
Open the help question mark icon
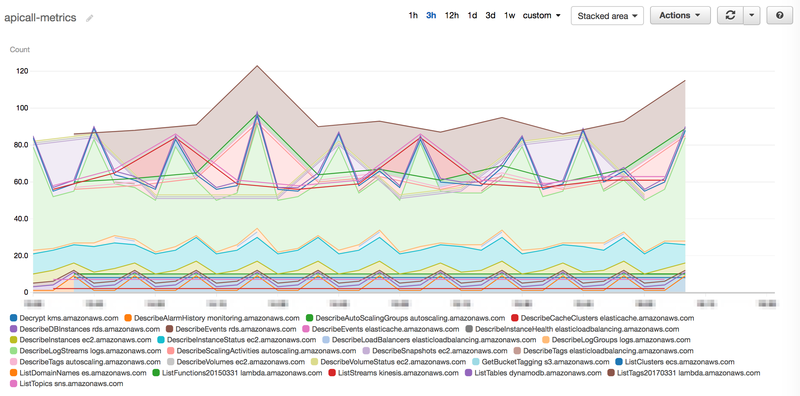tap(780, 15)
